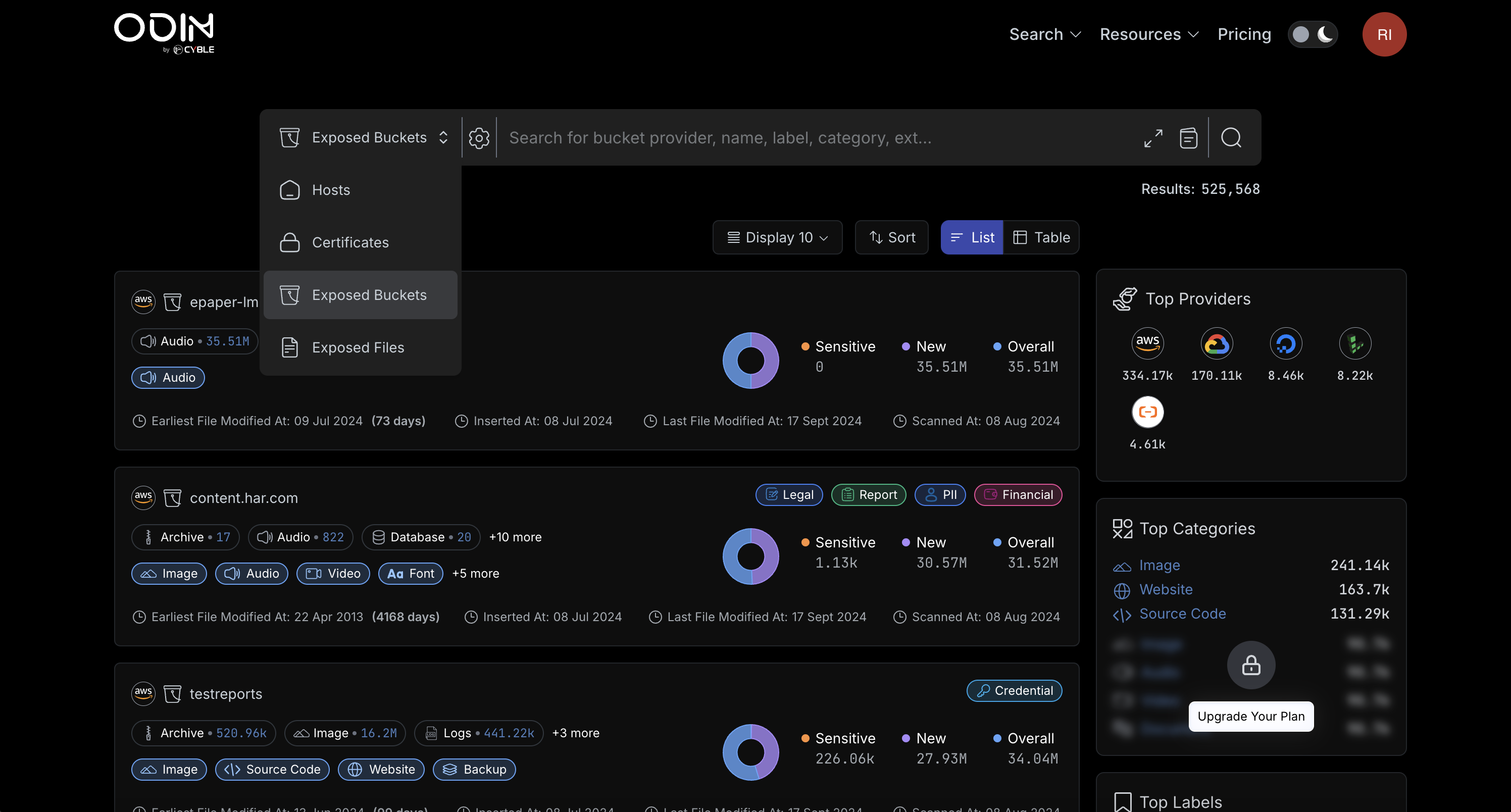Run search with the magnifier icon

tap(1231, 138)
